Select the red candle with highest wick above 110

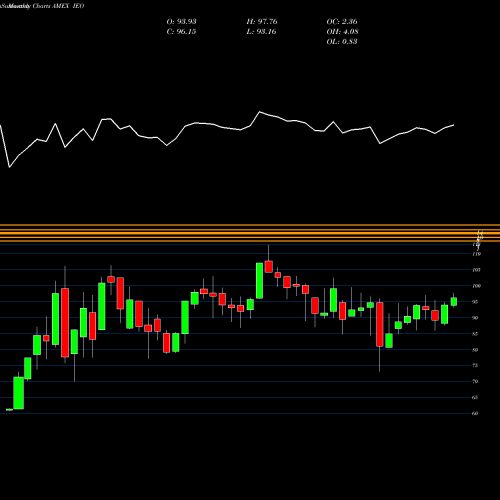[x=269, y=267]
